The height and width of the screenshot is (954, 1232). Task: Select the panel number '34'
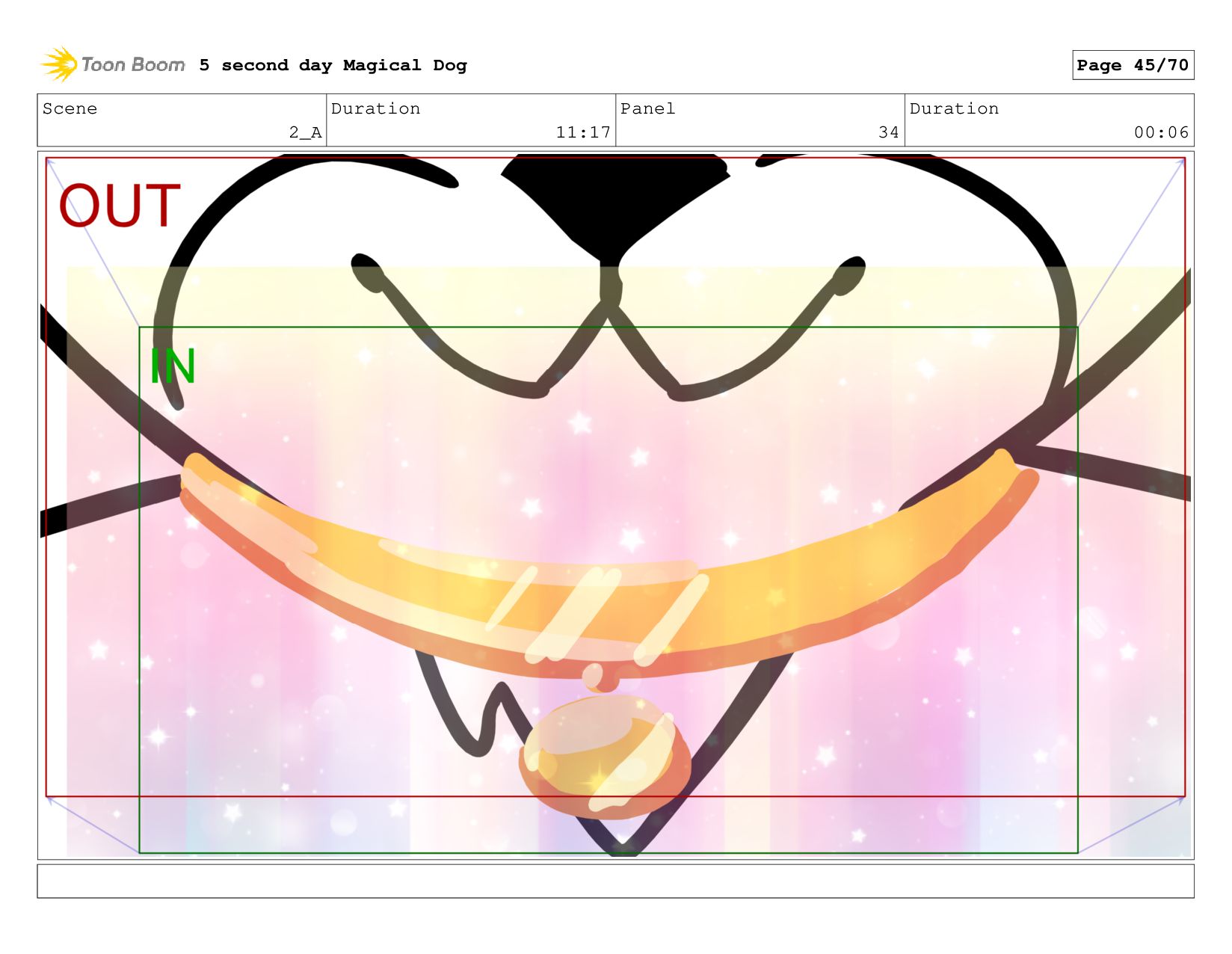888,132
